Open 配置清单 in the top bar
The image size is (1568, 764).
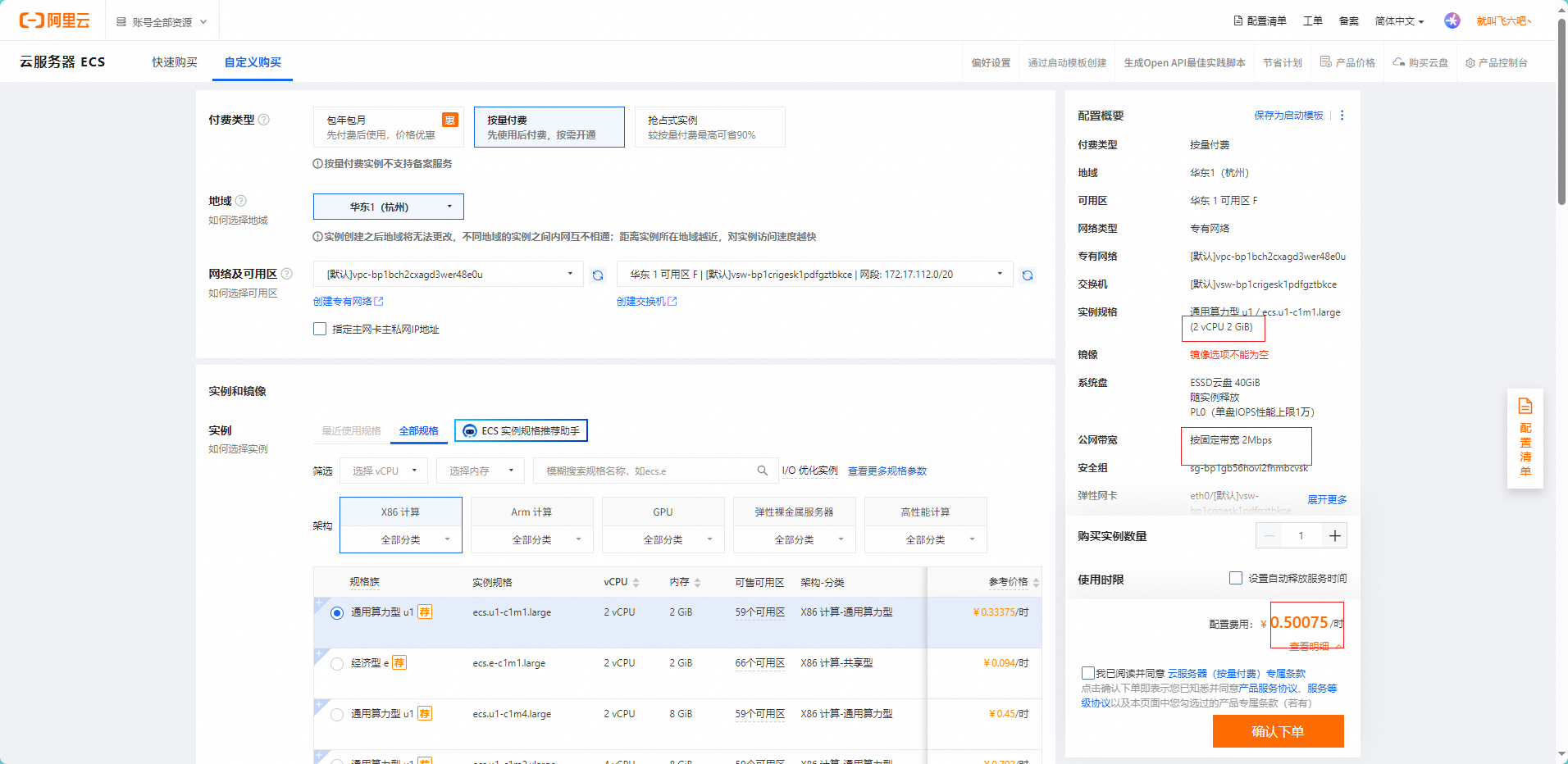tap(1260, 21)
